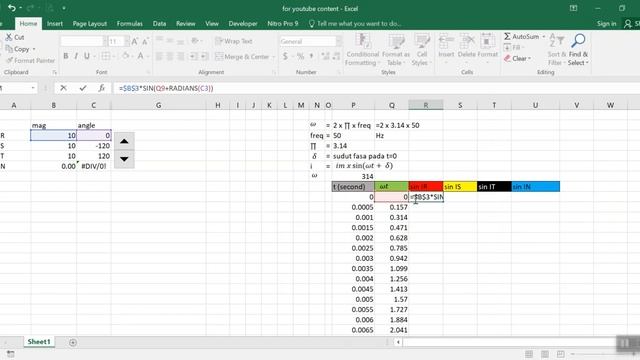Open the Developer tab

pos(243,24)
